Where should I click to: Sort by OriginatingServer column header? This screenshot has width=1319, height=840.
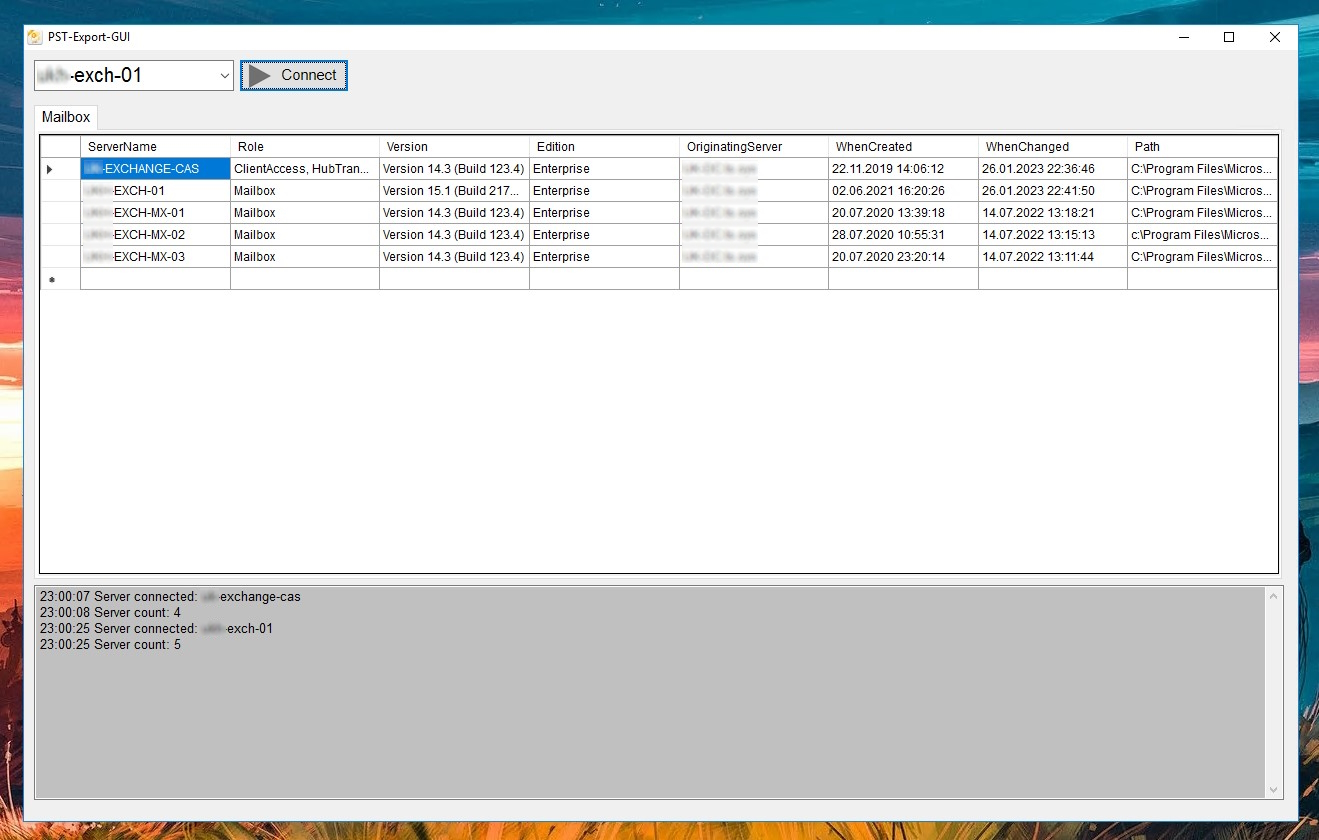point(754,146)
